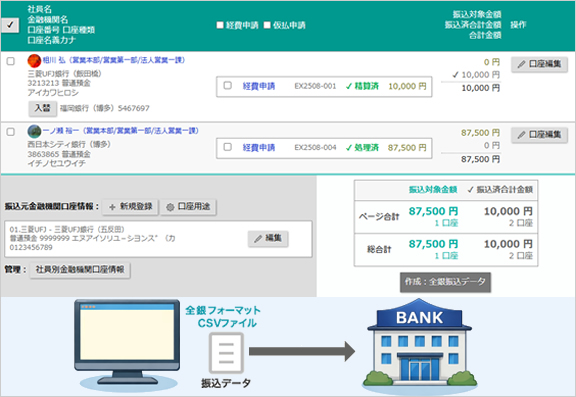
Task: Click the 振込データ CSV file icon
Action: 226,353
